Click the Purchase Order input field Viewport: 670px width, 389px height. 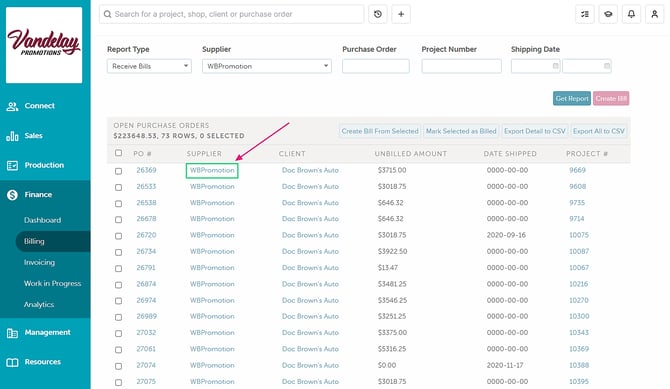(x=376, y=66)
